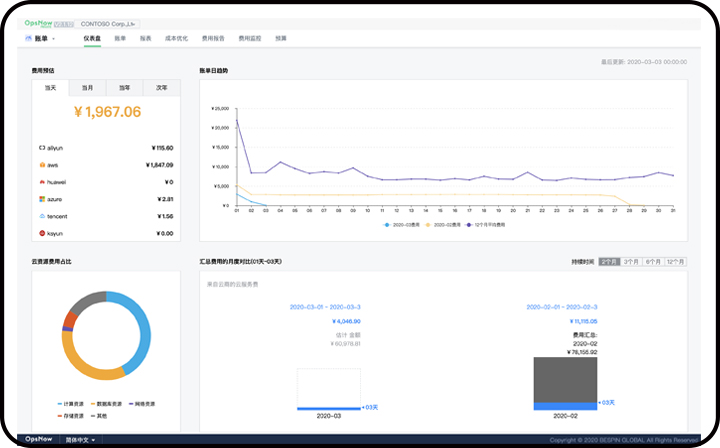Click the ¥4,046.90 amount link
This screenshot has width=720, height=448.
point(346,321)
